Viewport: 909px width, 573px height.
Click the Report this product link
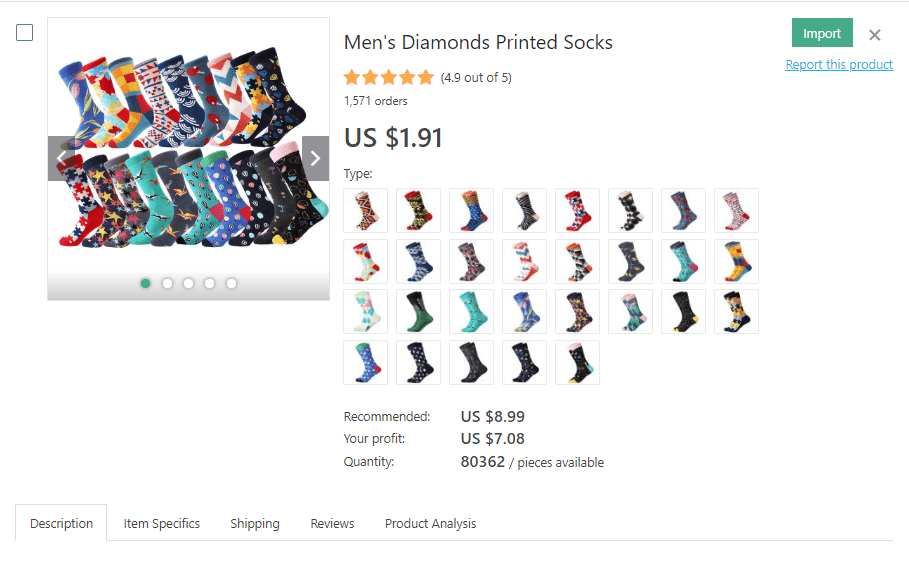pos(839,65)
